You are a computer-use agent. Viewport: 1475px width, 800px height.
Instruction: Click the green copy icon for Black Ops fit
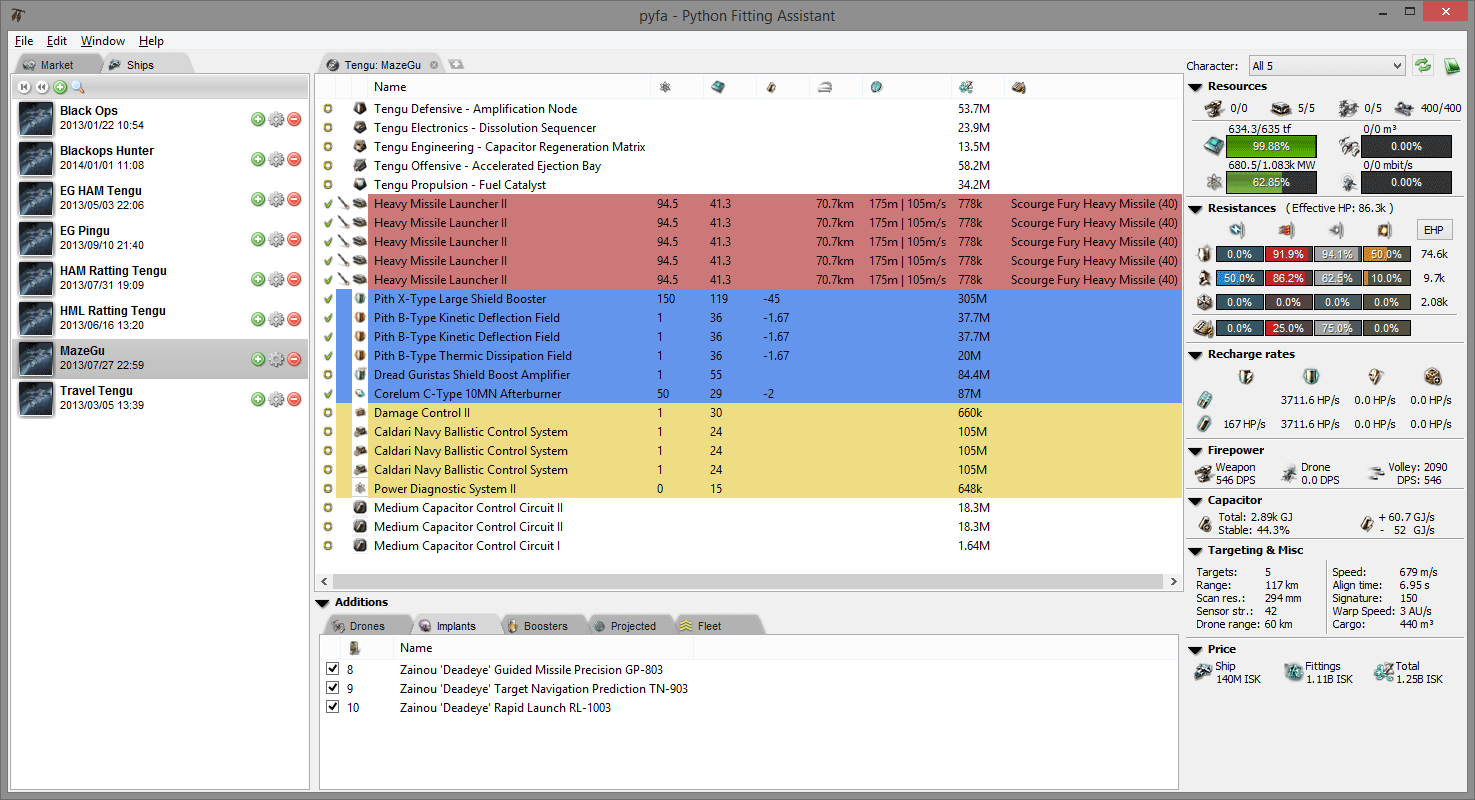point(258,119)
